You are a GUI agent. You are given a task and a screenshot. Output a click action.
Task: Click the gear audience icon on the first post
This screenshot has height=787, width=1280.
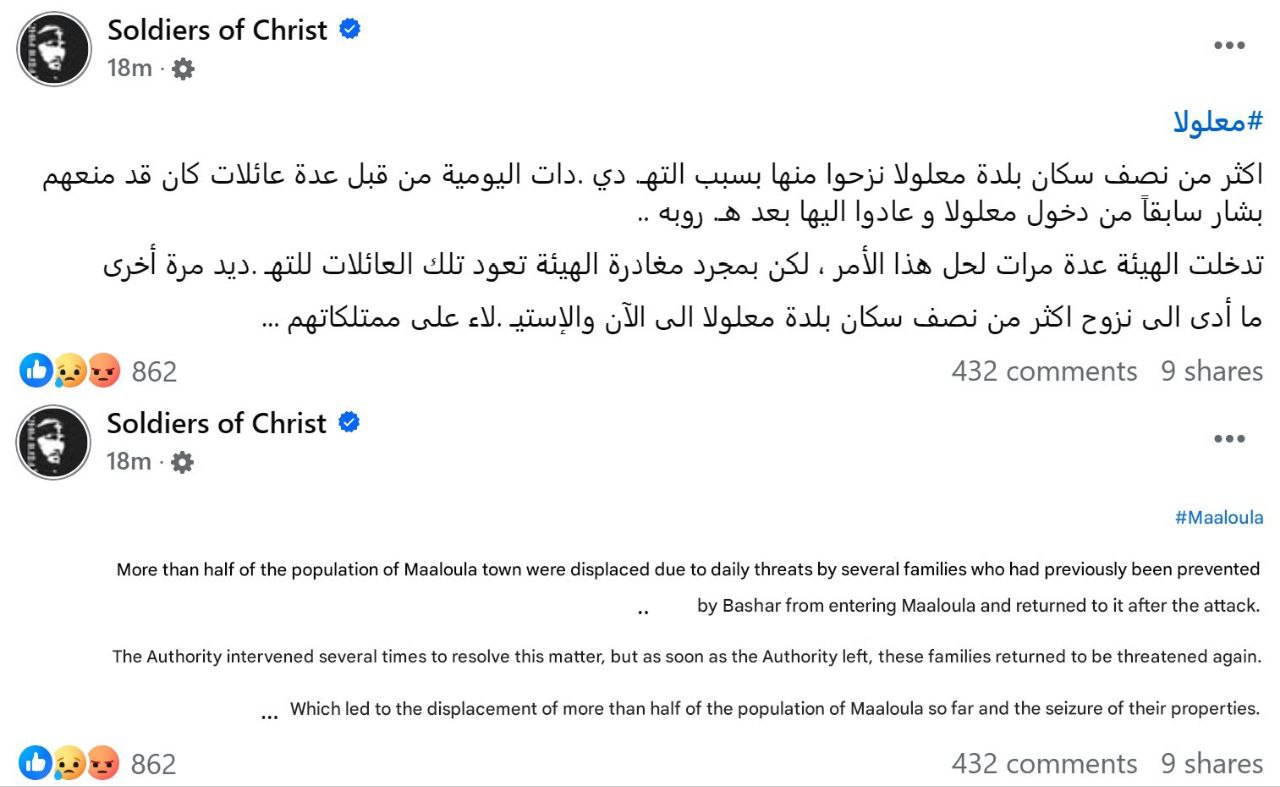(183, 69)
